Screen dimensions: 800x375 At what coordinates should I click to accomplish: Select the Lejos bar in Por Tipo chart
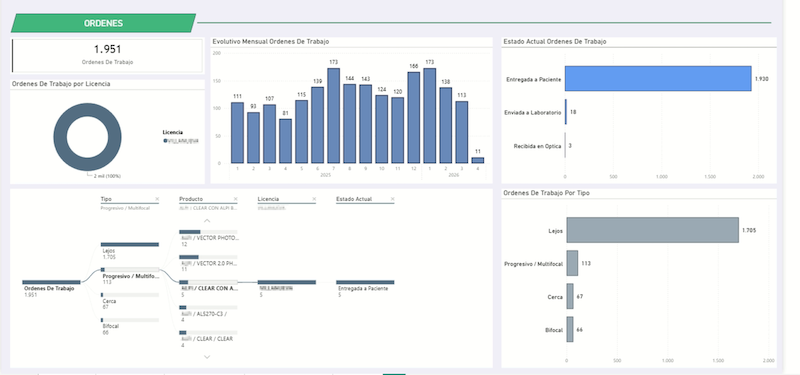653,230
